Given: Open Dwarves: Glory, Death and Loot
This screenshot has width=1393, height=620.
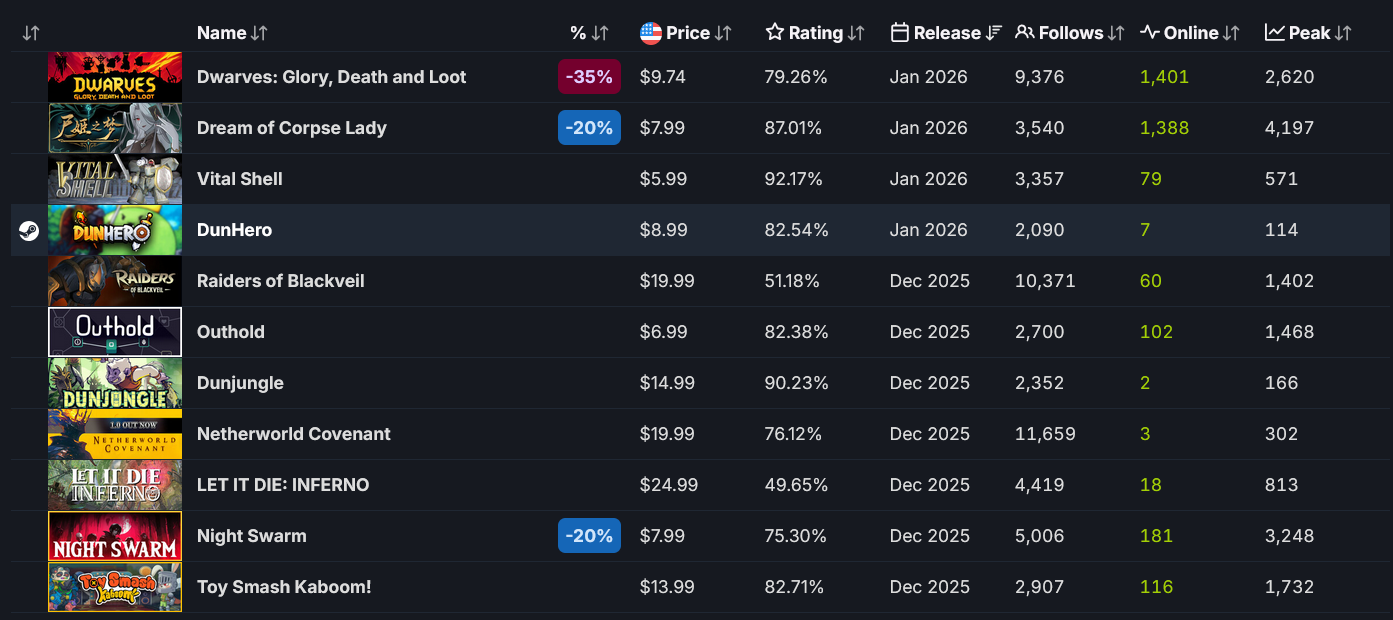Looking at the screenshot, I should [x=331, y=77].
